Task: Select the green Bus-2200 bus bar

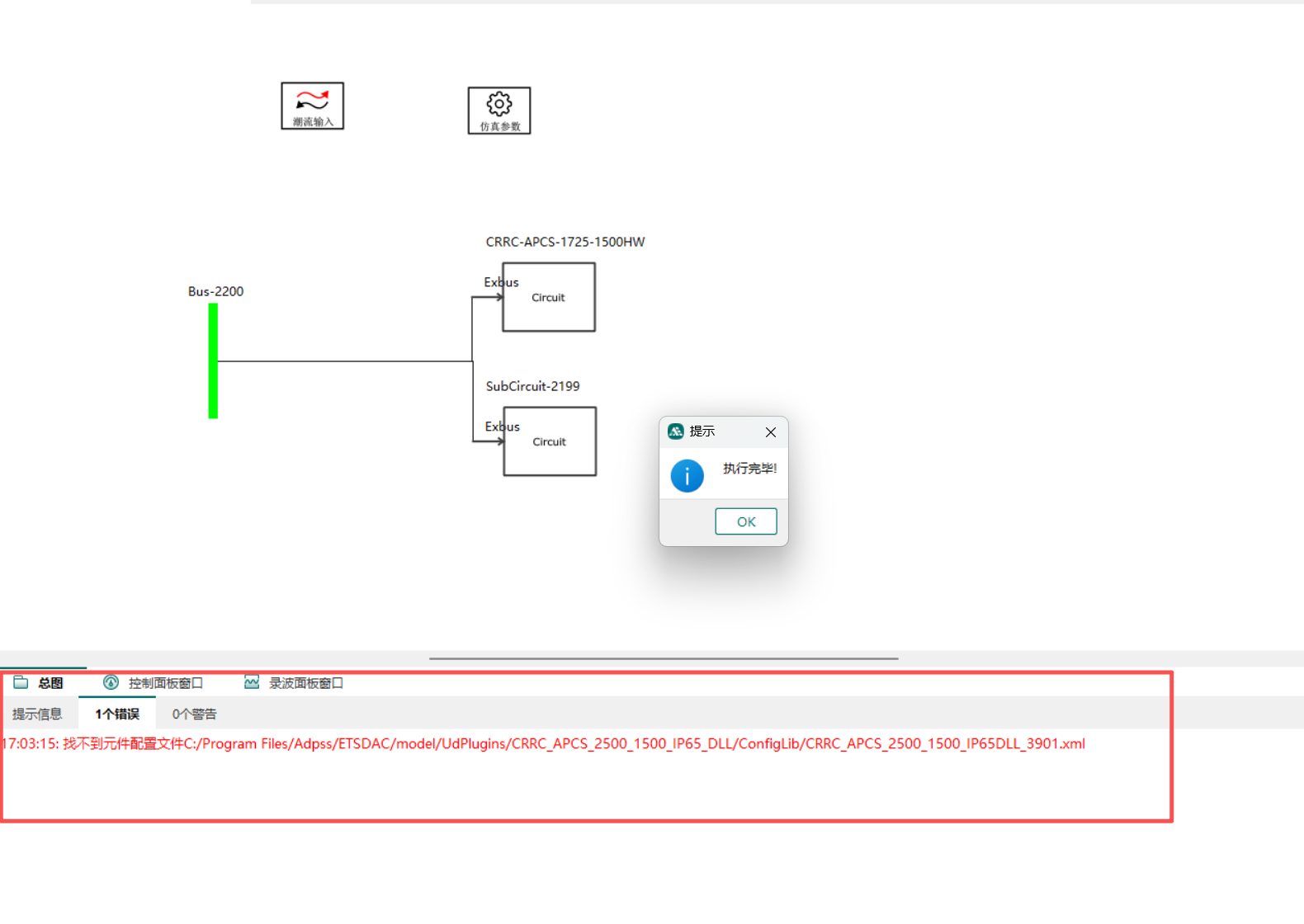Action: [213, 361]
